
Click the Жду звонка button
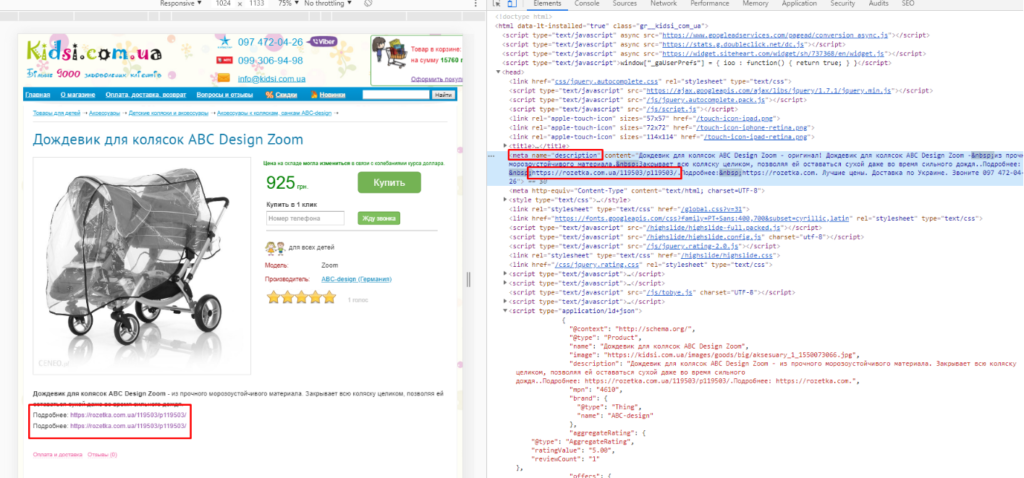[379, 217]
